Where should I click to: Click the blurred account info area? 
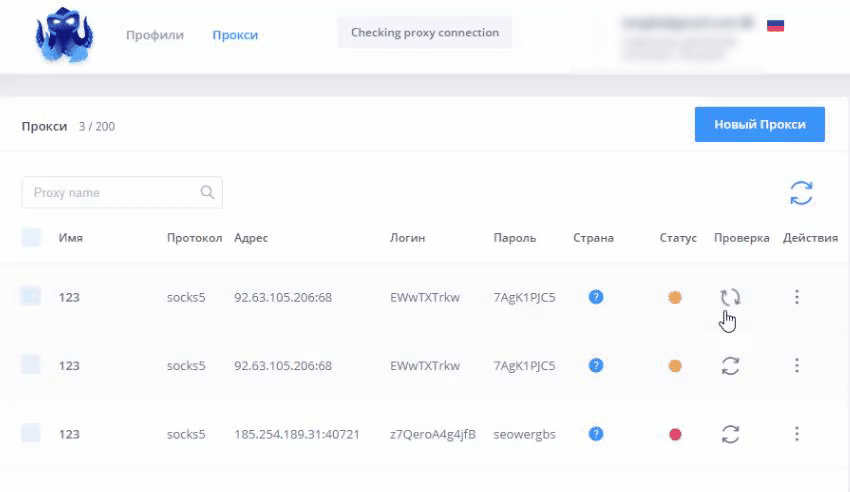686,38
